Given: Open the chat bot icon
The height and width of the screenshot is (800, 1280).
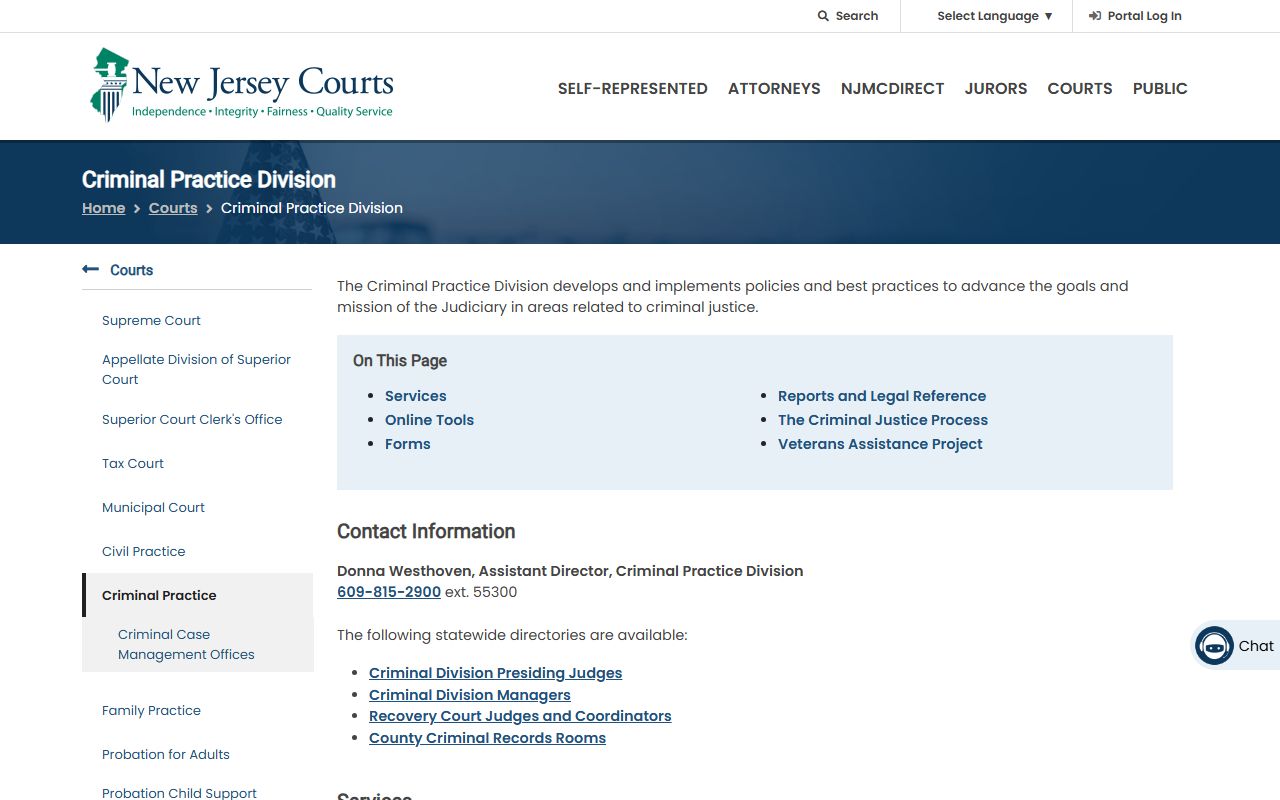Looking at the screenshot, I should [x=1214, y=646].
